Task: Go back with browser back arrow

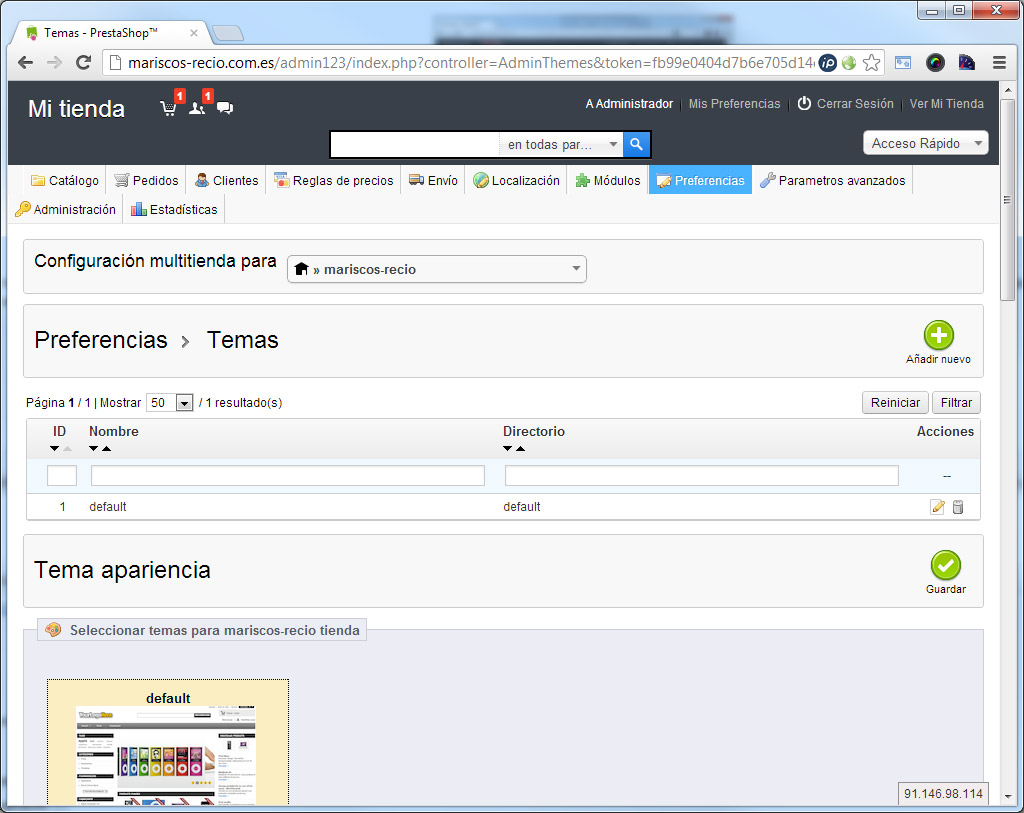Action: pos(25,63)
